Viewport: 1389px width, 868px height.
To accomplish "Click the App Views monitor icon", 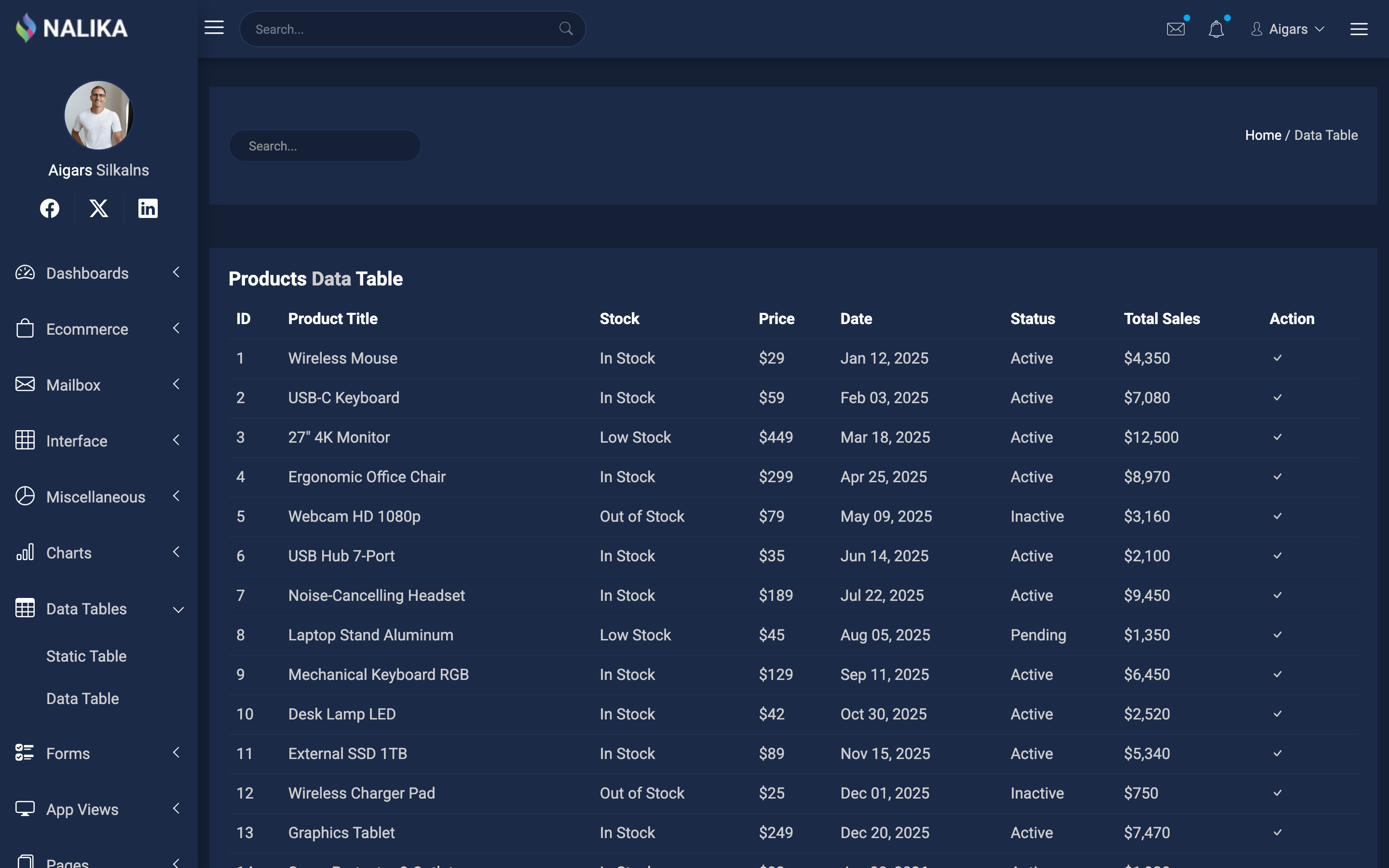I will coord(25,809).
